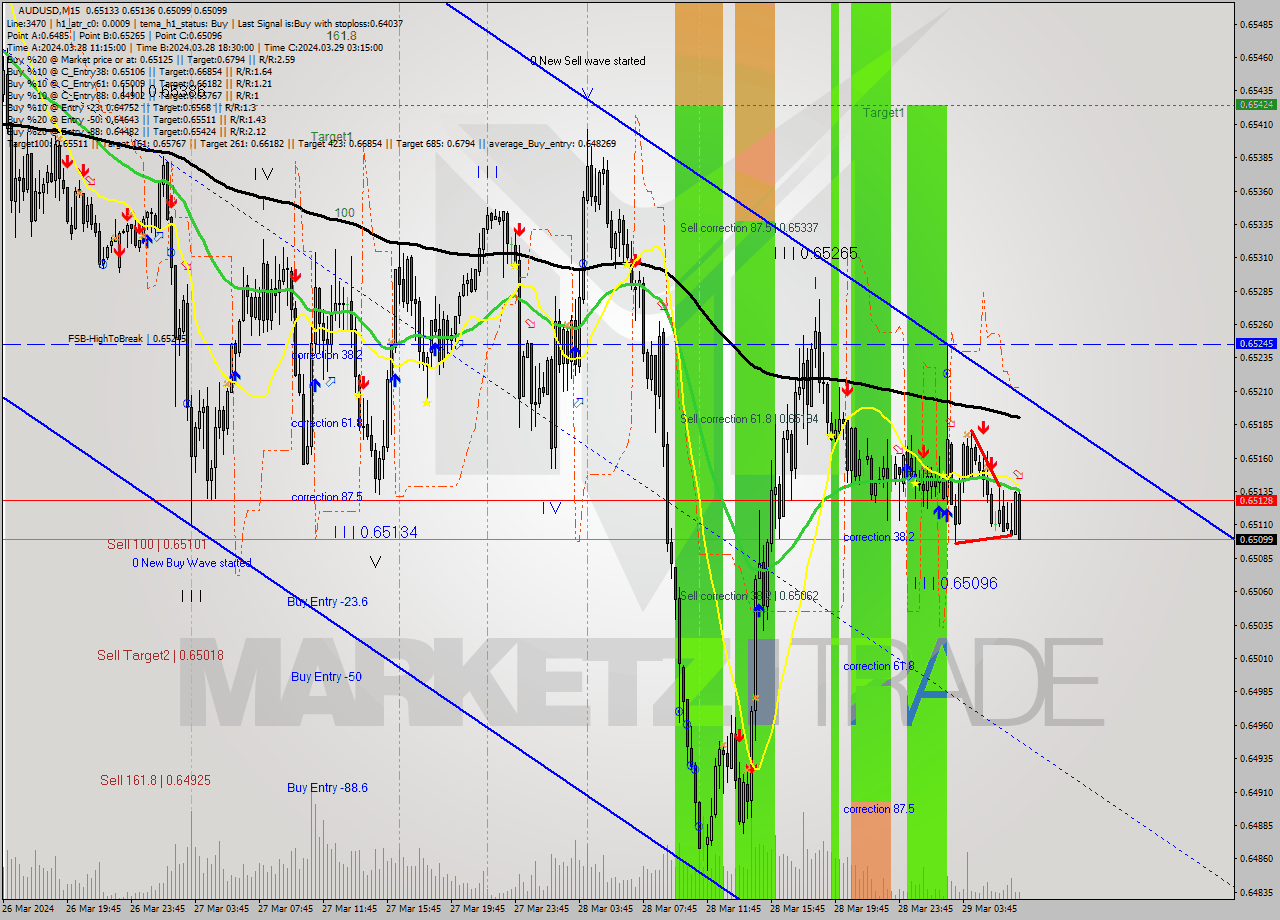
Task: Click the 'Sell 161.8 | 0.64925' label
Action: 155,780
